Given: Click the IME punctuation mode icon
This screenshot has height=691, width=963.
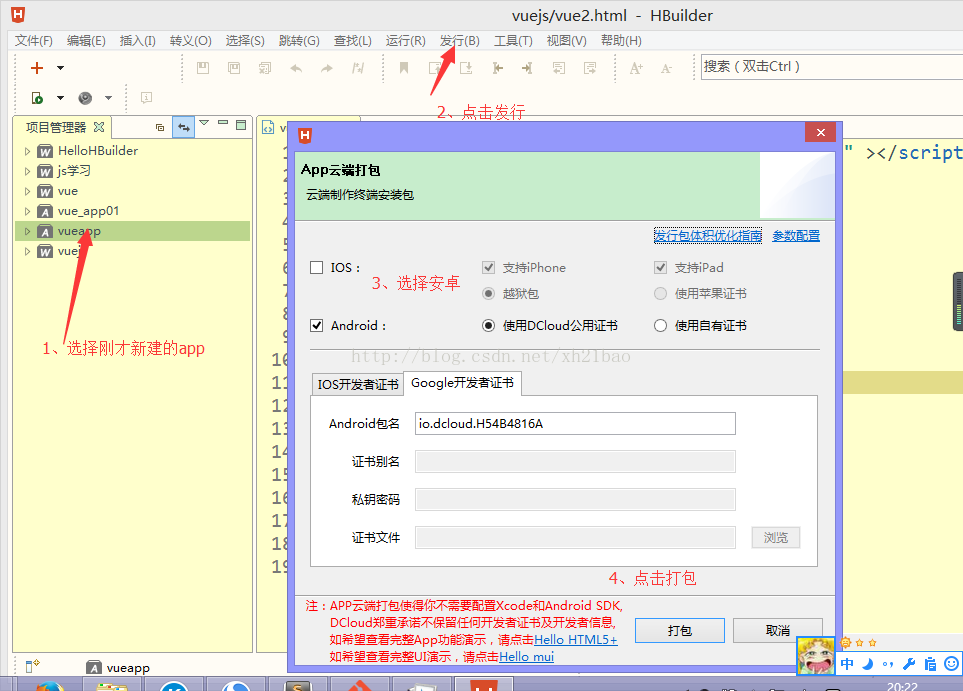Looking at the screenshot, I should pos(888,663).
